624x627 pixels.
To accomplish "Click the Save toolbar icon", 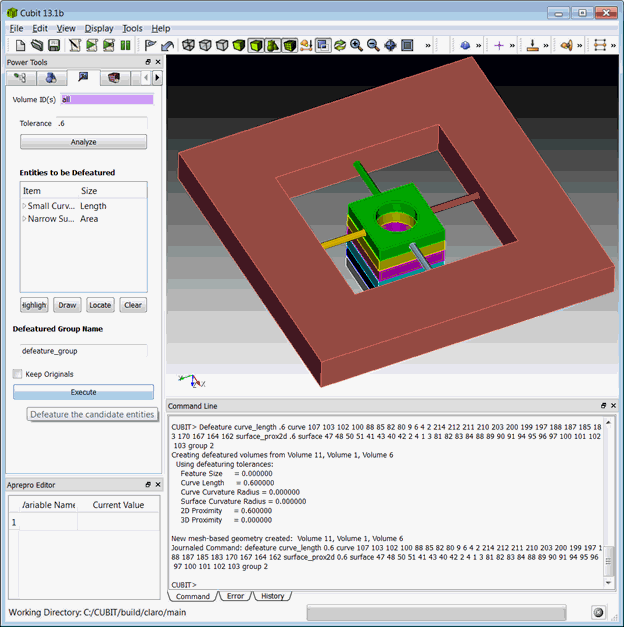I will point(55,45).
